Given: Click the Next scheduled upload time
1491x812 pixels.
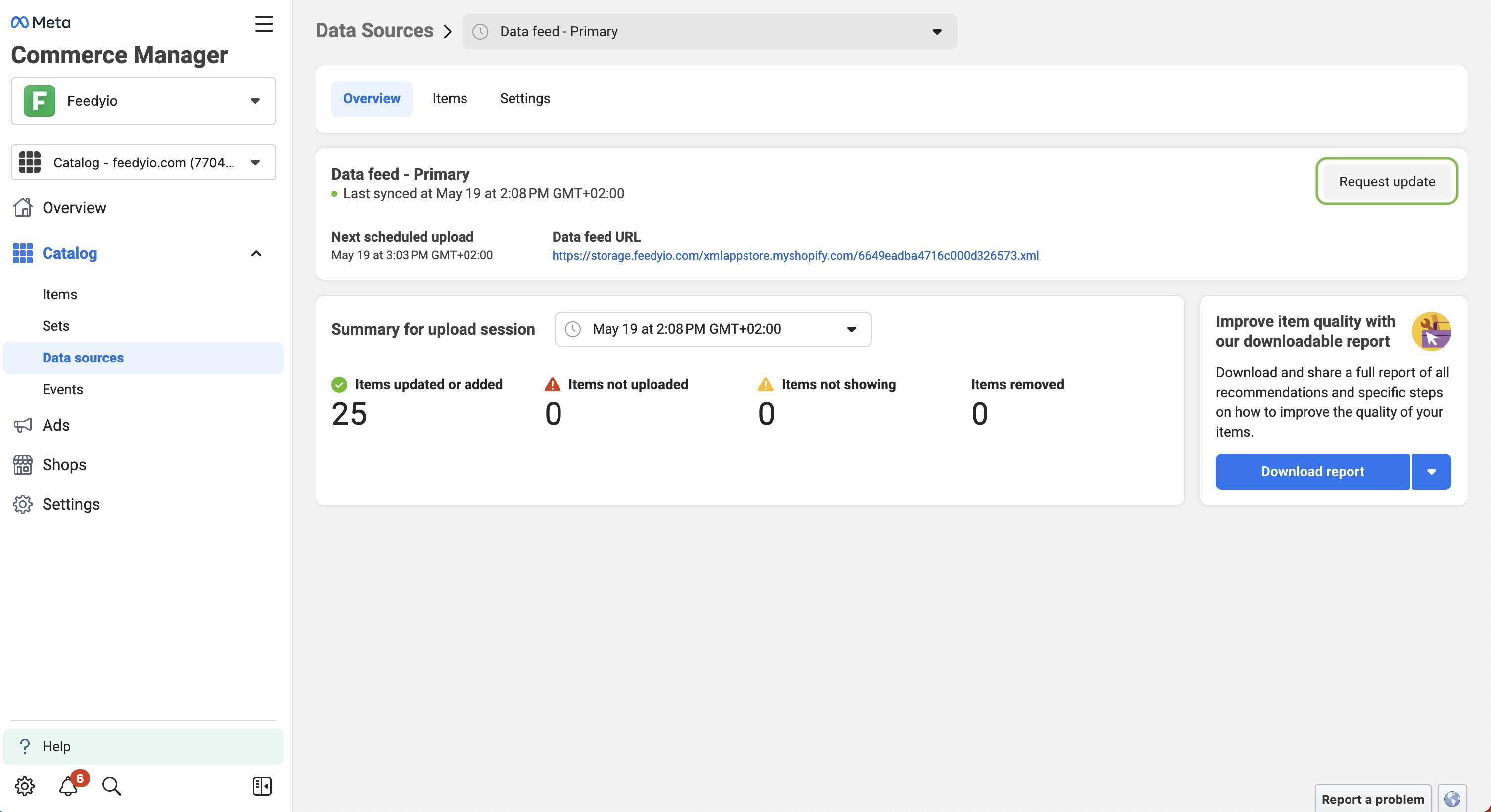Looking at the screenshot, I should click(412, 255).
